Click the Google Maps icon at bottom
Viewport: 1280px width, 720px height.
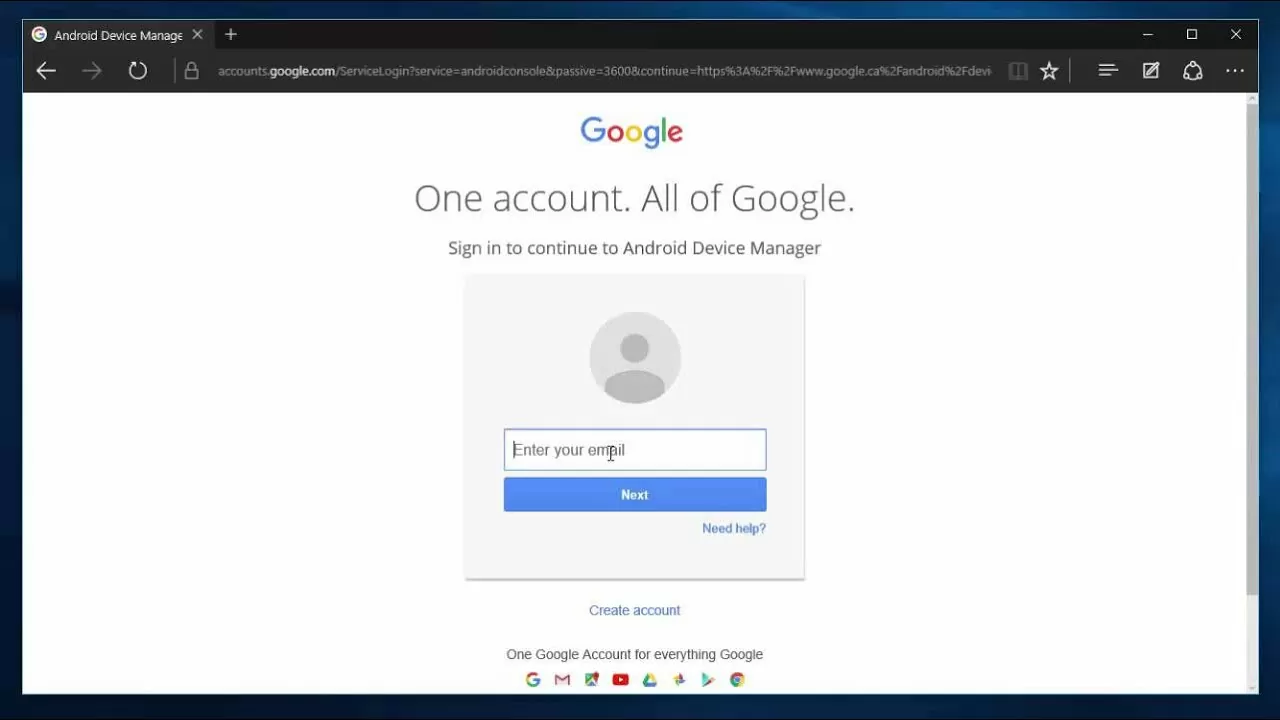click(x=592, y=680)
